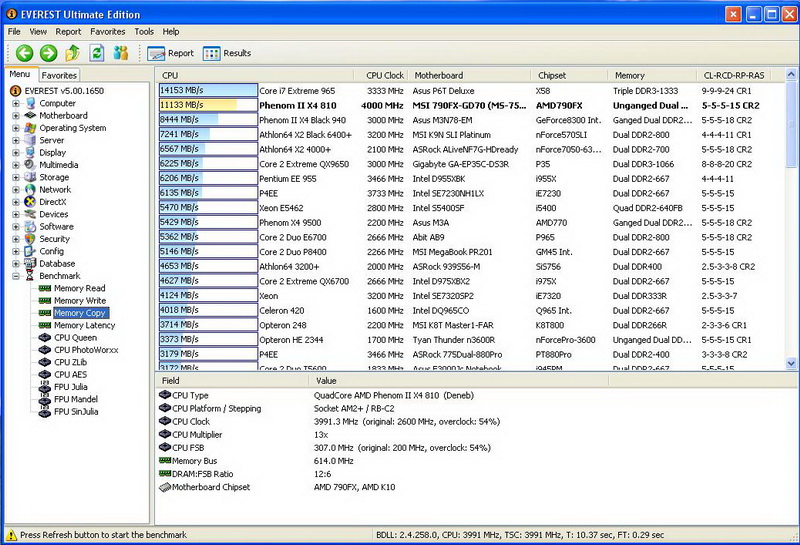800x545 pixels.
Task: Select the Storage drive icon
Action: point(31,177)
